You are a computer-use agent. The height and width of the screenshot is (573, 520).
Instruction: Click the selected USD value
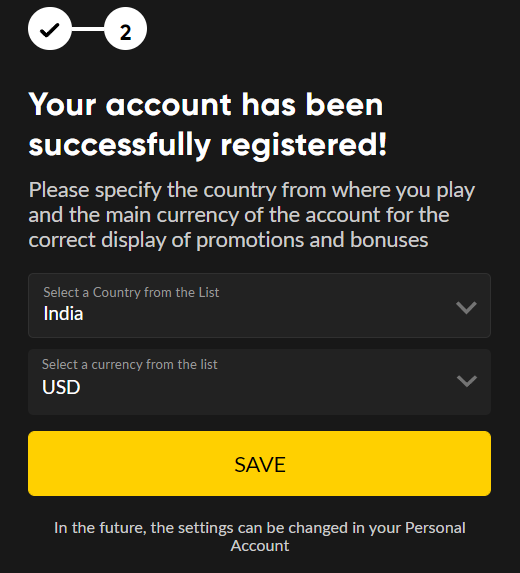point(61,387)
